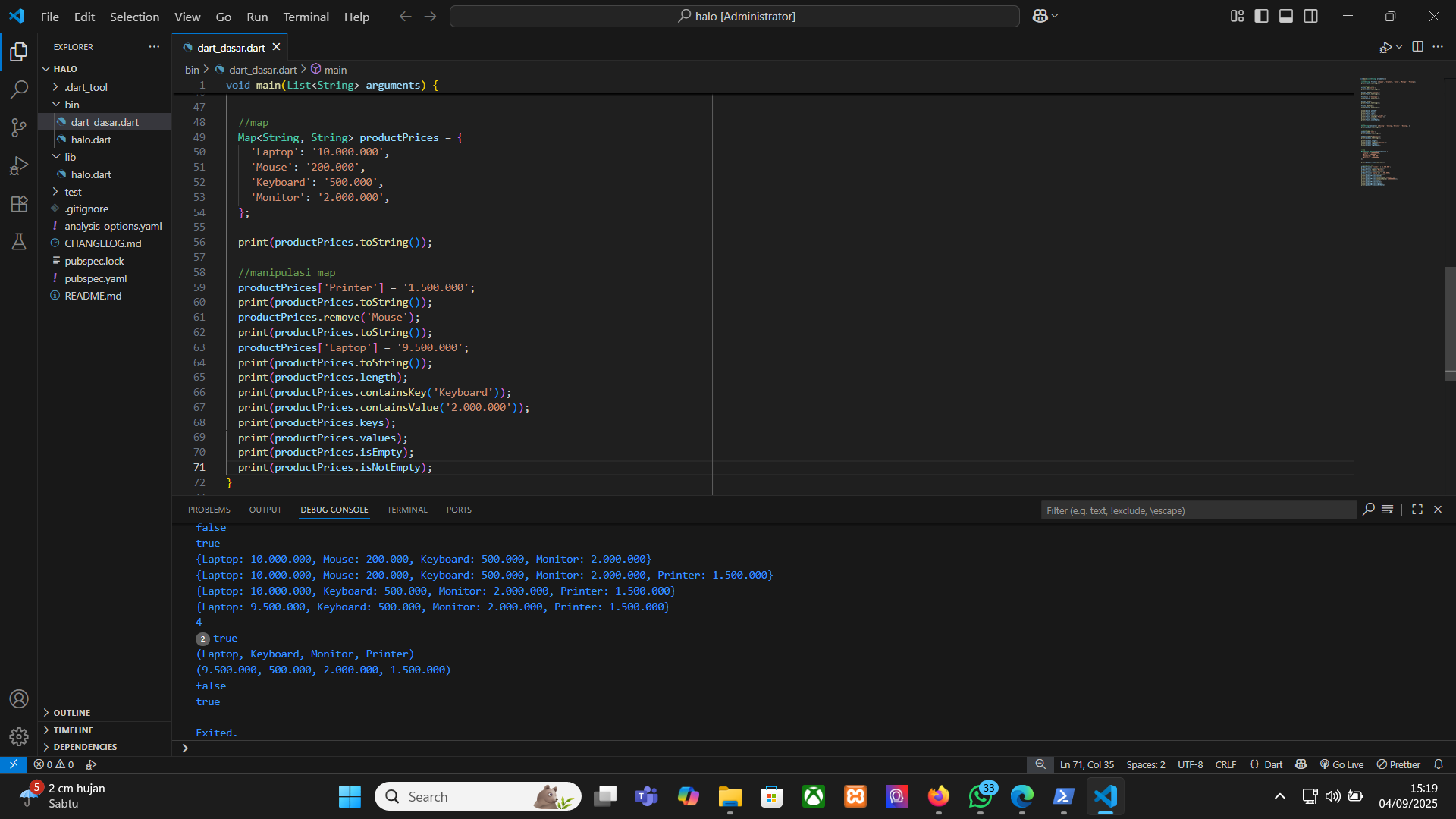
Task: Open the Run and Debug view
Action: point(19,165)
